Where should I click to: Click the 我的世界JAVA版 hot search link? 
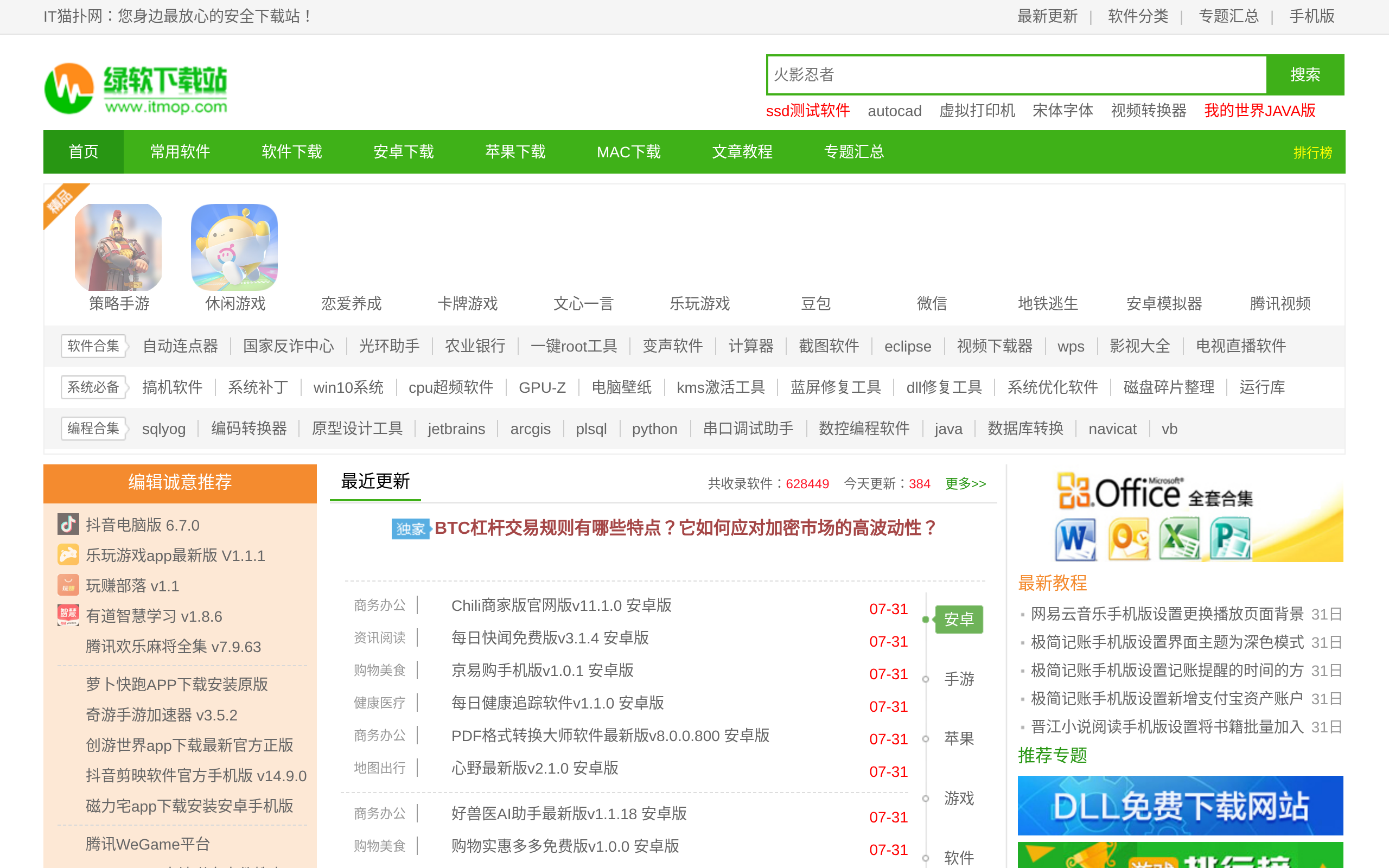1259,110
